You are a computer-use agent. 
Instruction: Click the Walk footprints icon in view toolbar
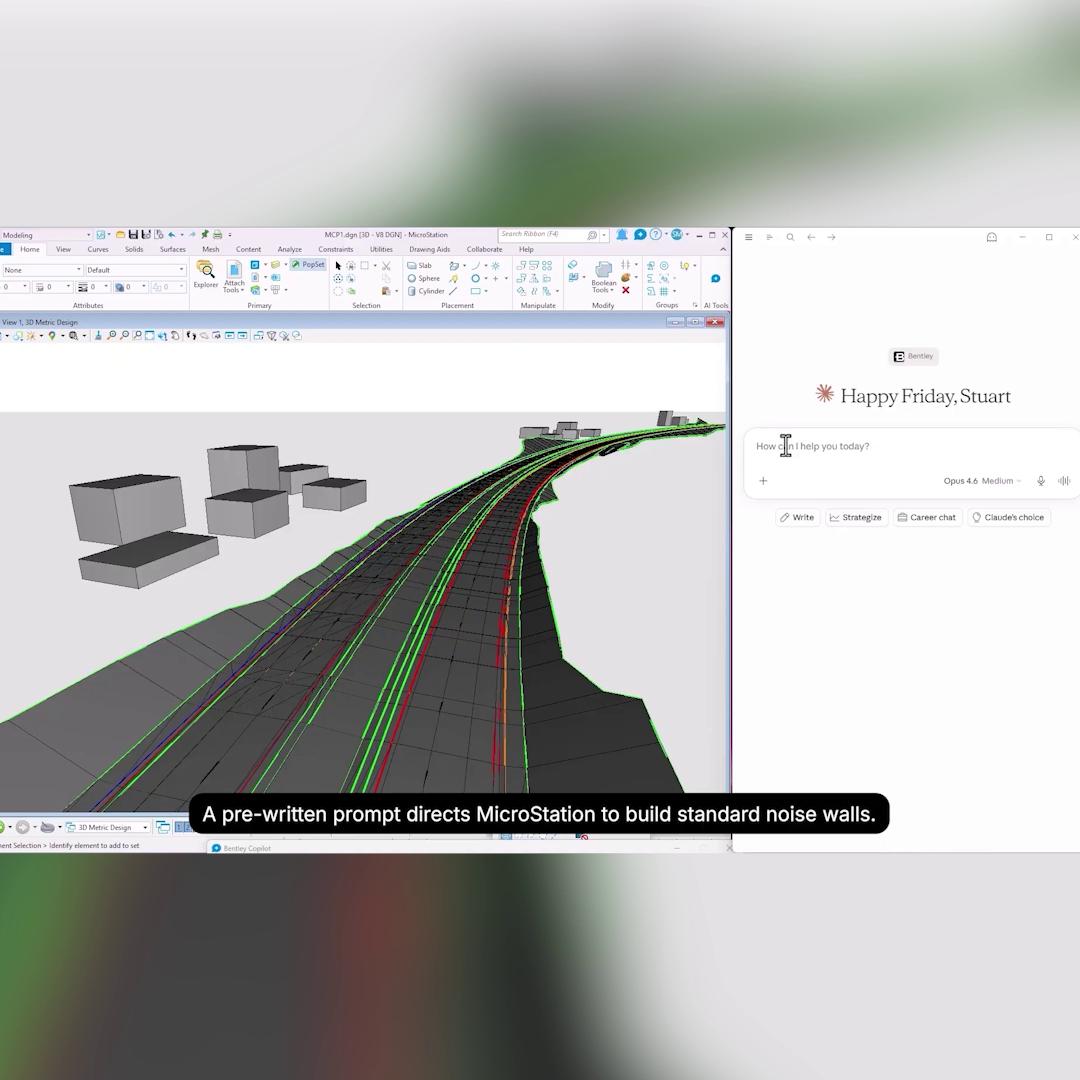click(191, 335)
